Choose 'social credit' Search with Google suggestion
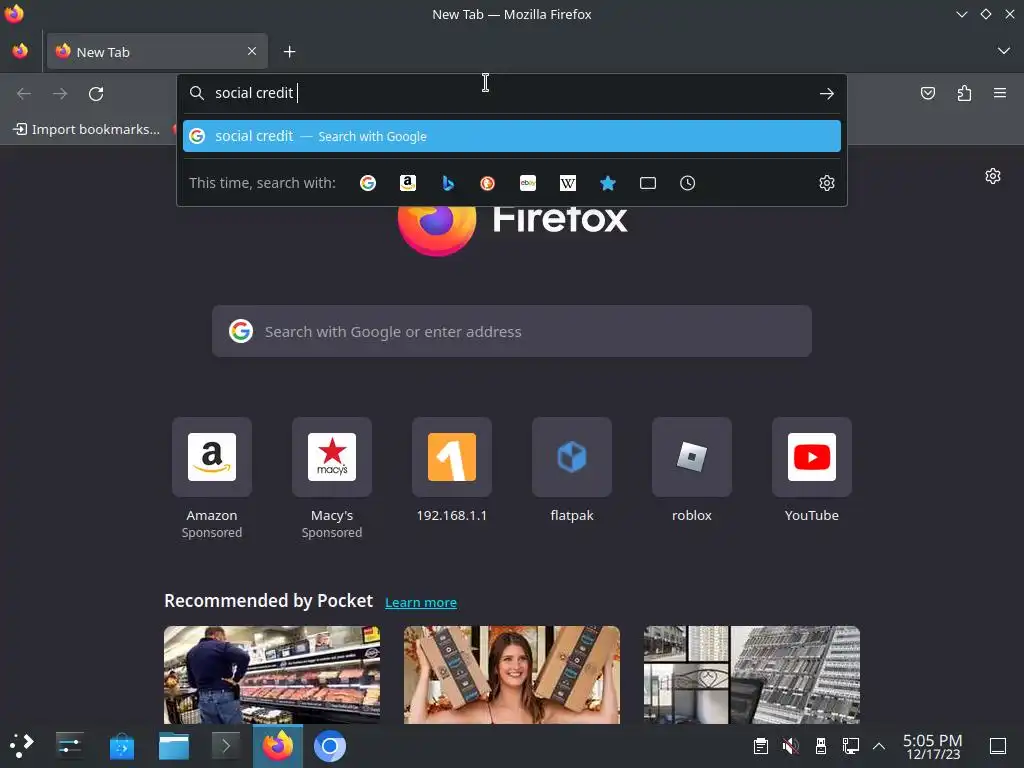Viewport: 1024px width, 768px height. tap(511, 136)
